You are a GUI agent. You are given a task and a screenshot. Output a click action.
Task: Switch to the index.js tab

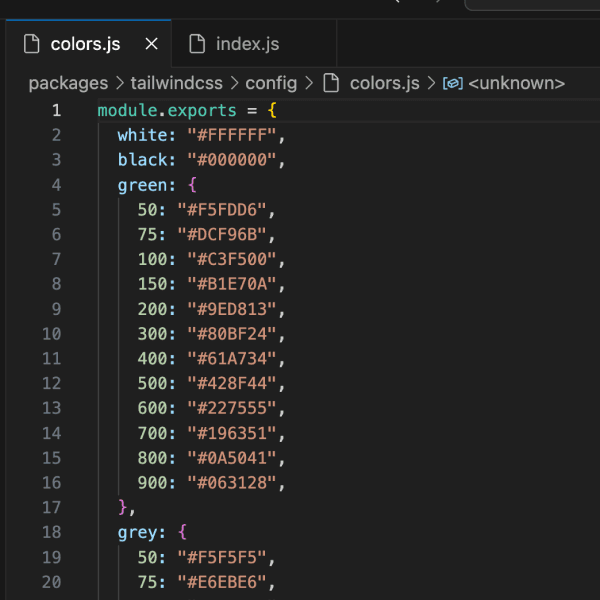[247, 44]
